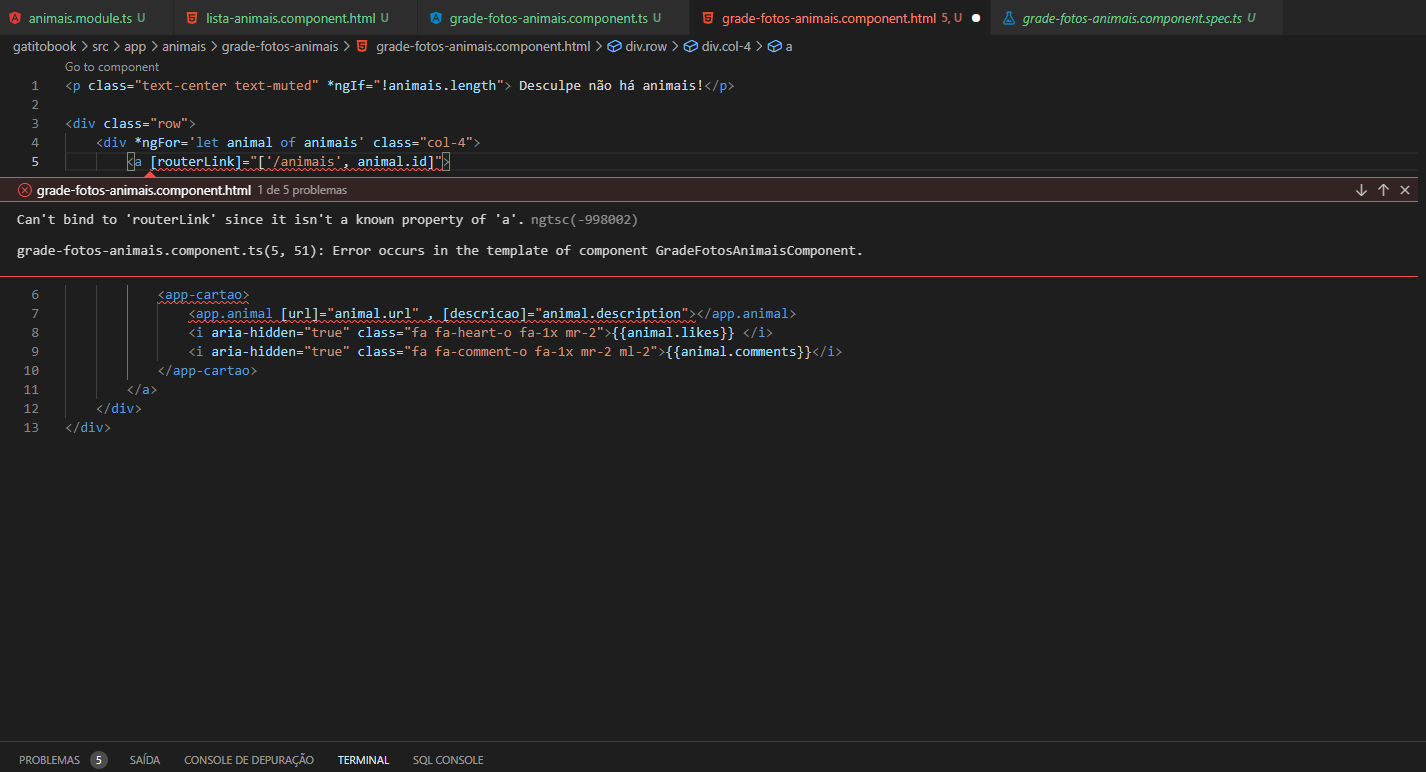
Task: Click HTML5 icon on lista-animais.component.html tab
Action: 191,18
